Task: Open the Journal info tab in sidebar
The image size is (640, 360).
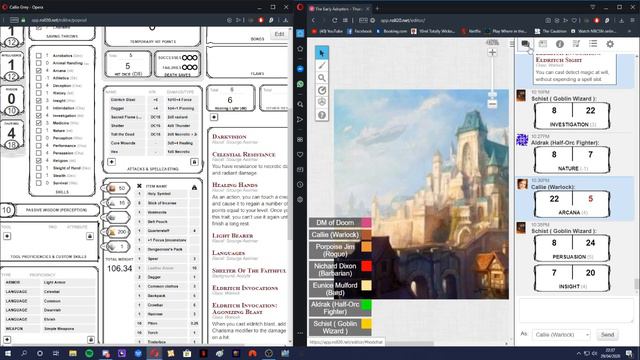Action: [x=560, y=44]
